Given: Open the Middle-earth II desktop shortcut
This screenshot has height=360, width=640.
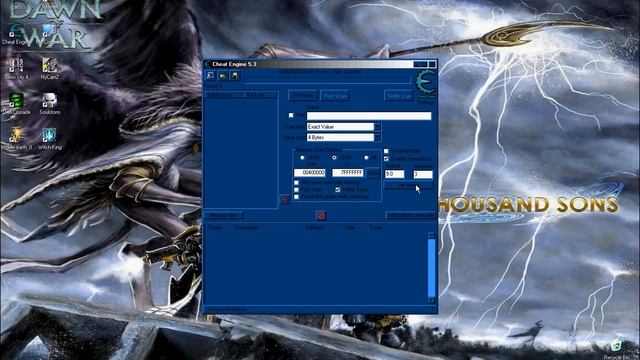Looking at the screenshot, I should coord(16,138).
